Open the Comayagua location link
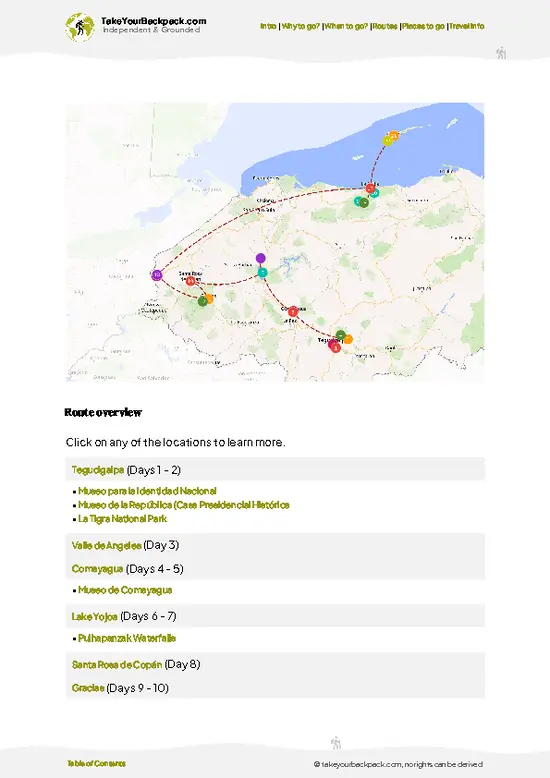 (97, 569)
